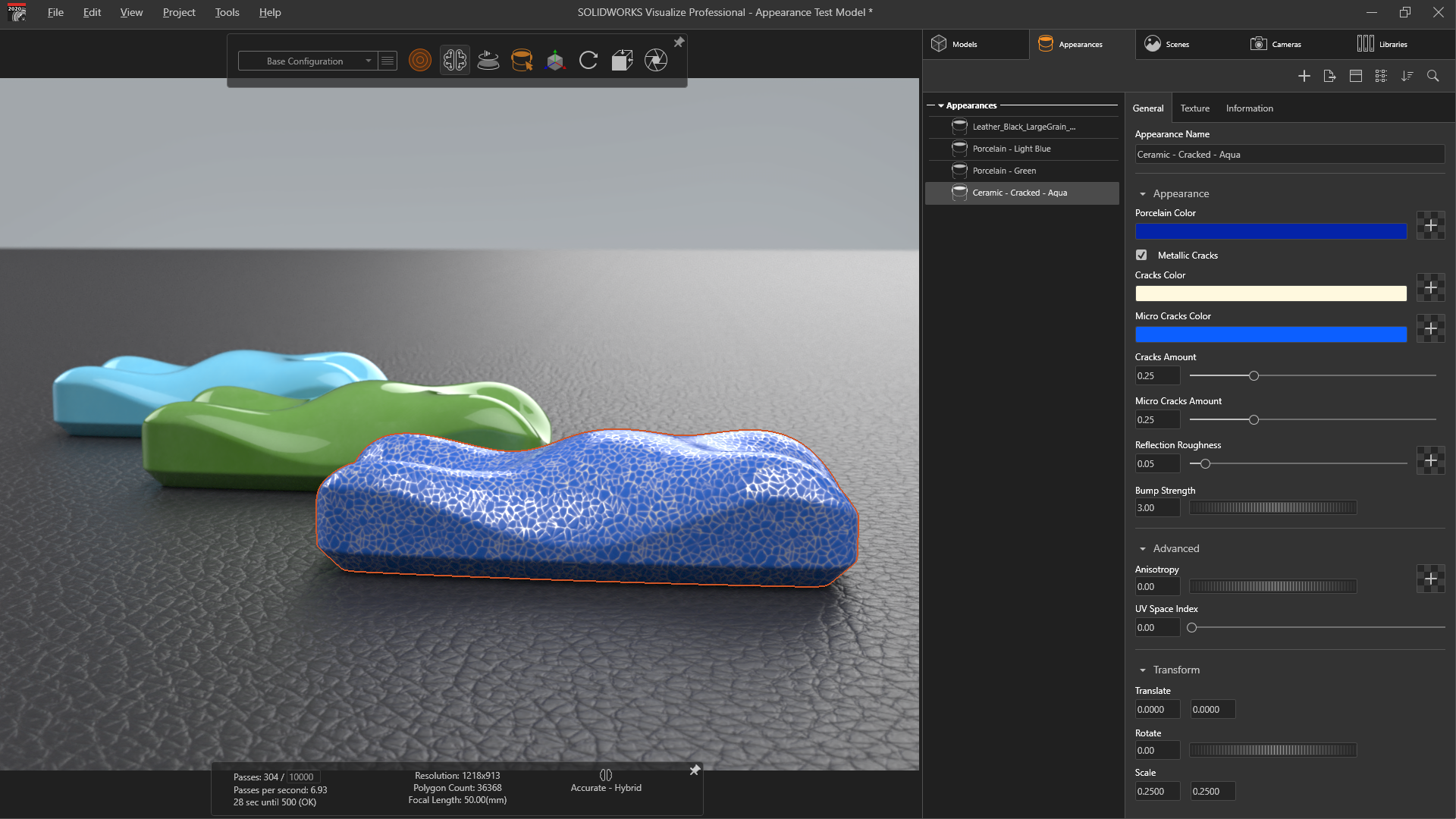The image size is (1456, 819).
Task: Switch to the Cameras tab
Action: pyautogui.click(x=1294, y=44)
